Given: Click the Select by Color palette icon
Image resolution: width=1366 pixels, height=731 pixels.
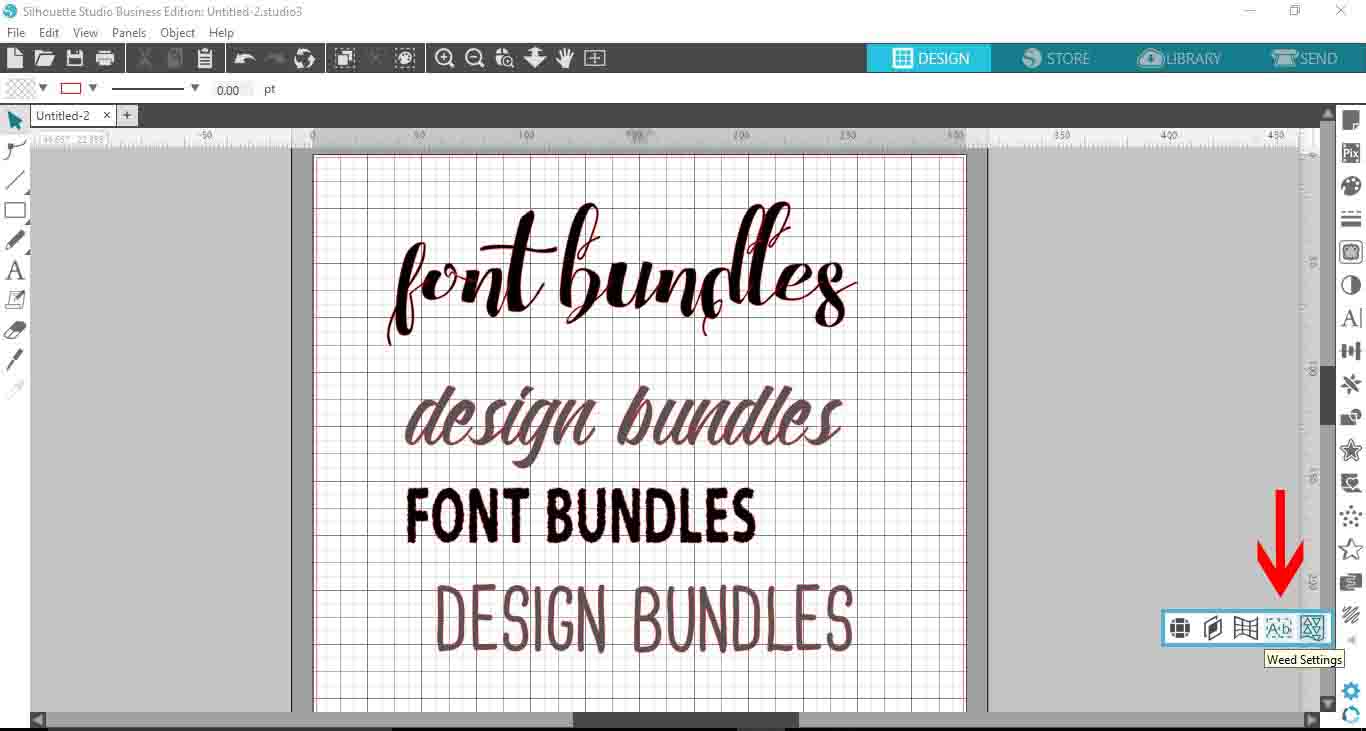Looking at the screenshot, I should (x=404, y=58).
